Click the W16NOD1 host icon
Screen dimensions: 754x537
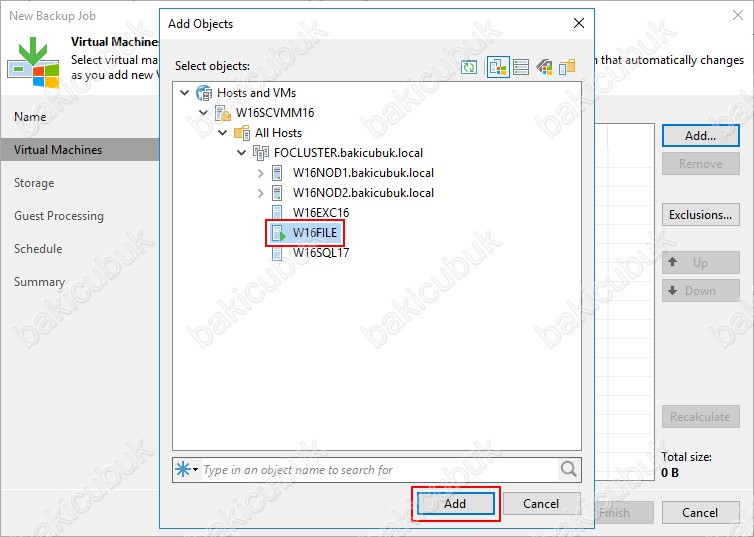pos(277,173)
